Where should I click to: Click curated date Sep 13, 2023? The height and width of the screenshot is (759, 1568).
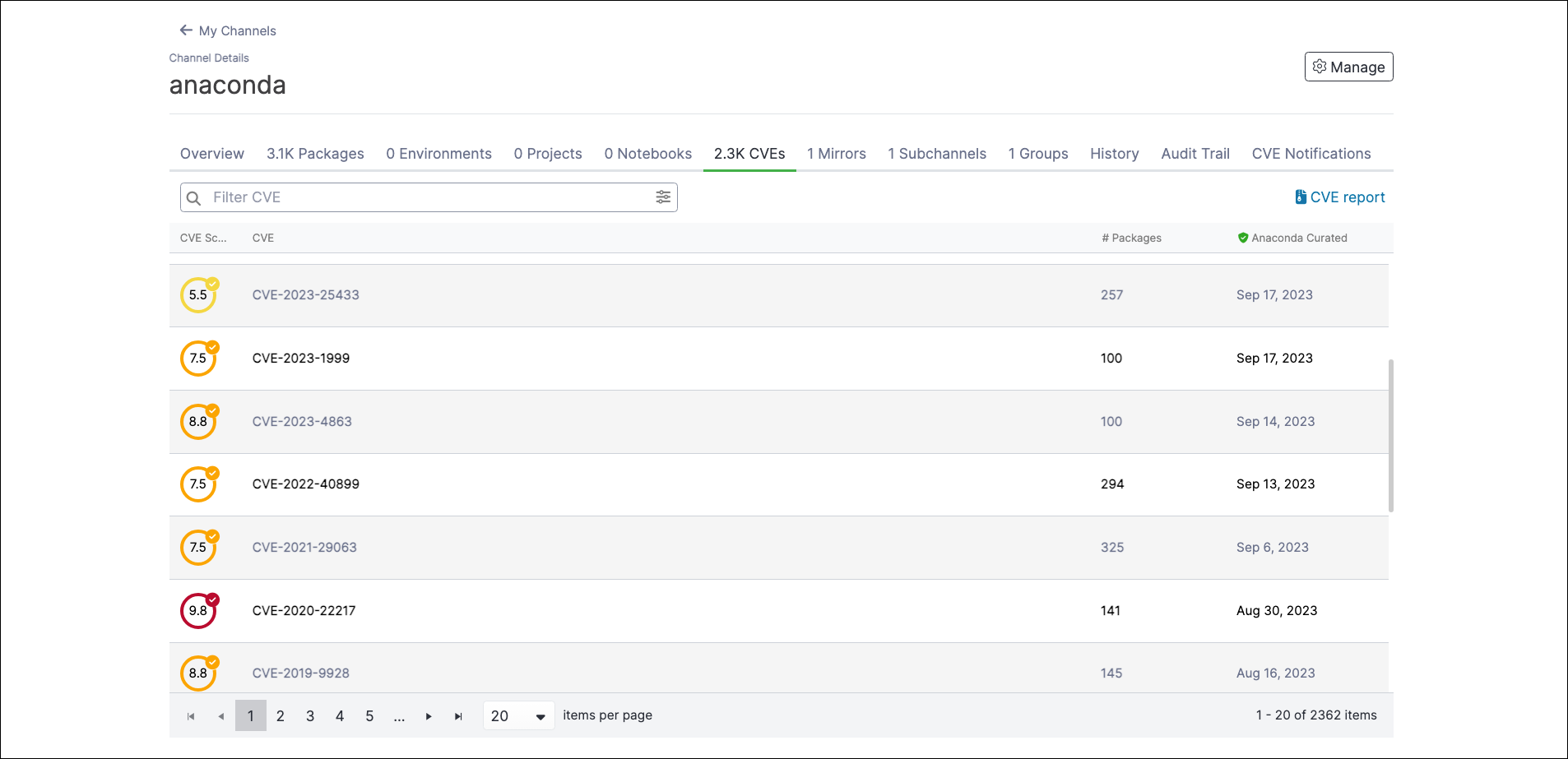(x=1276, y=484)
